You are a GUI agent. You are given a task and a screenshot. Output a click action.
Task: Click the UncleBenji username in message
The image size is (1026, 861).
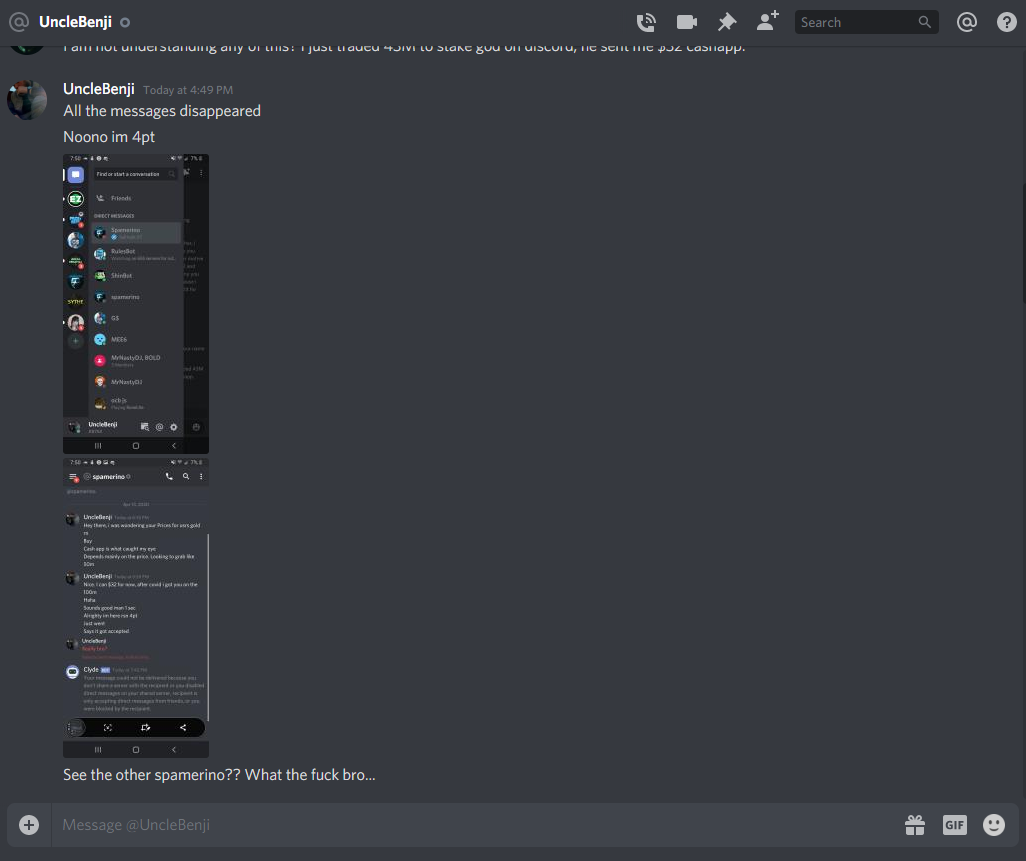point(99,89)
